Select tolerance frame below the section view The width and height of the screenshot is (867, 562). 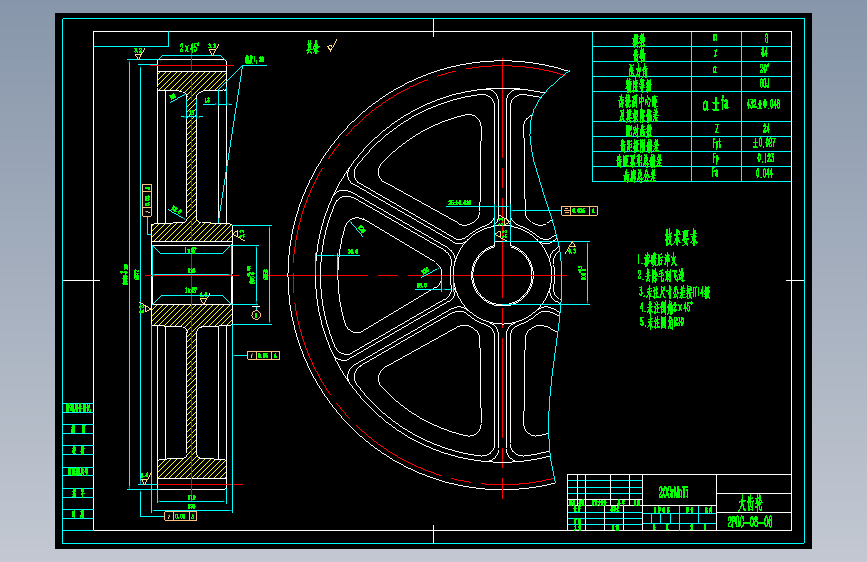180,516
